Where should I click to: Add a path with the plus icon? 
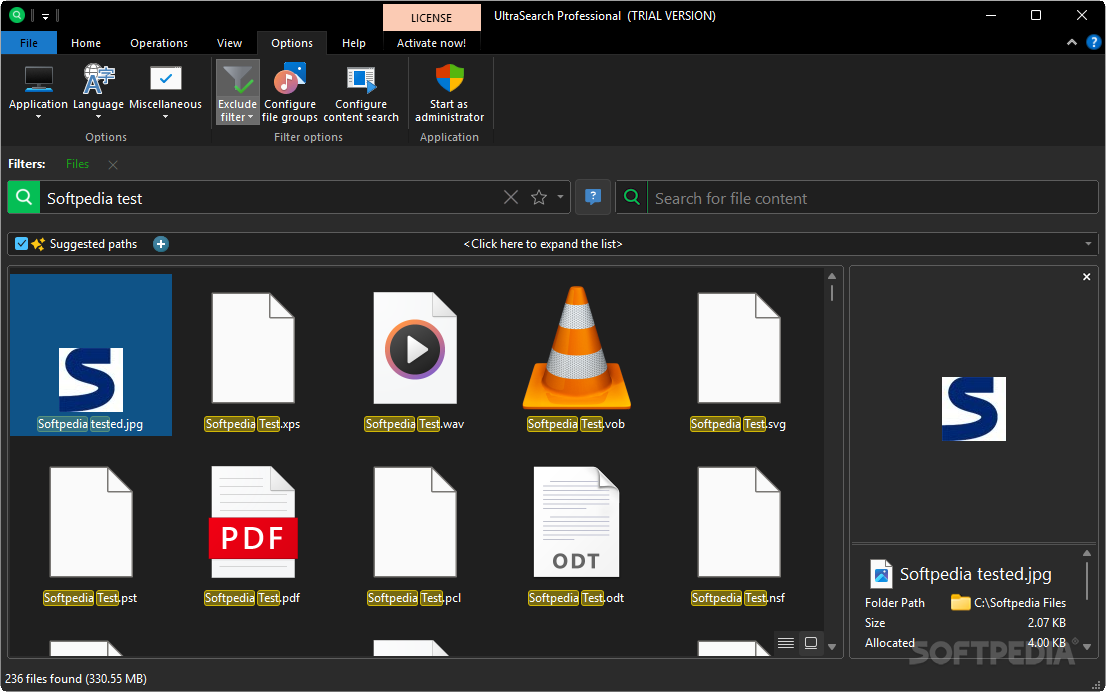(161, 244)
